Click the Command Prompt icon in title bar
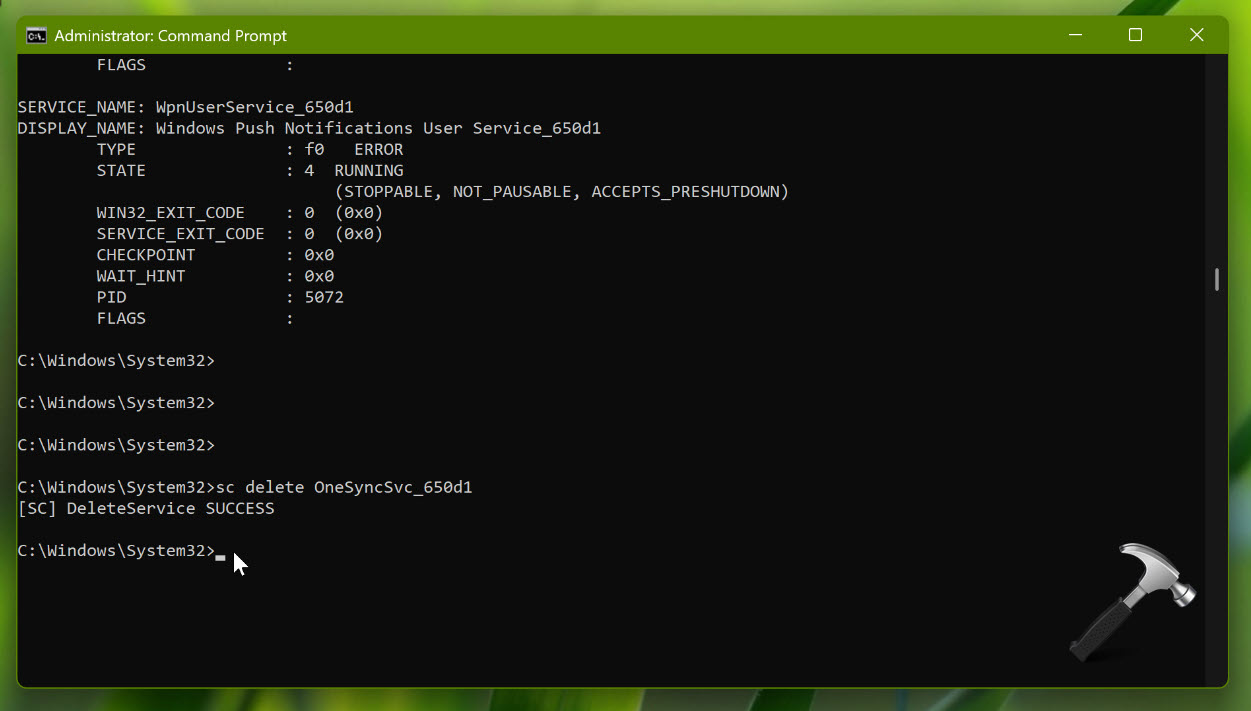 pyautogui.click(x=36, y=36)
